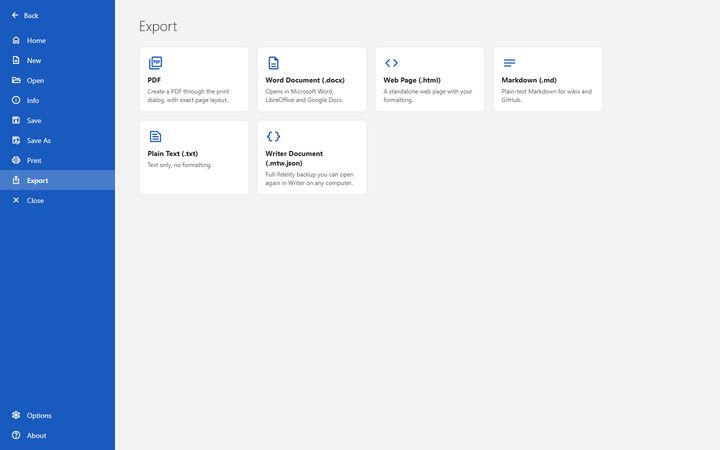Click 'A standalone web page' description
This screenshot has width=720, height=450.
pyautogui.click(x=428, y=96)
